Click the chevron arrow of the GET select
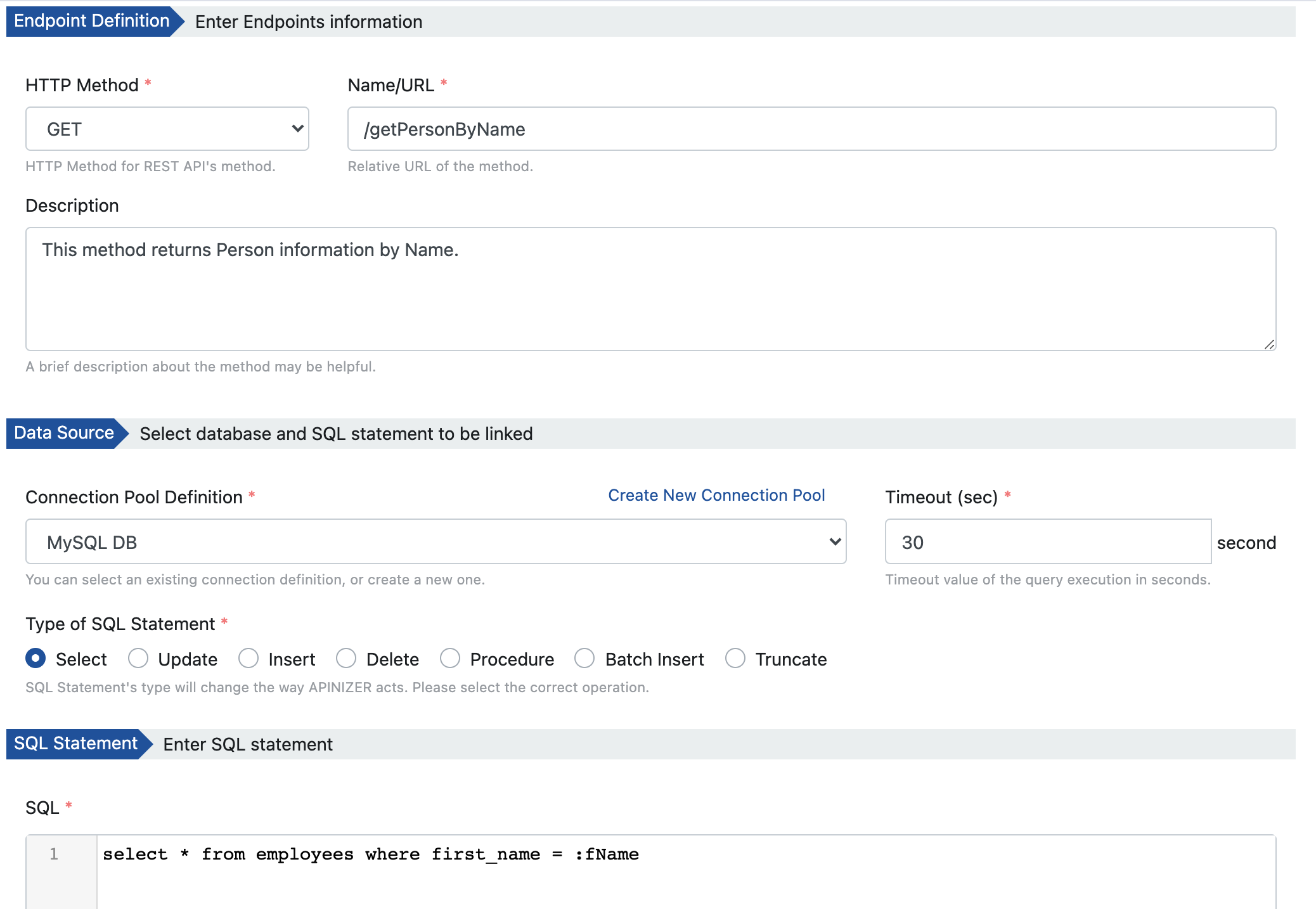 tap(297, 129)
